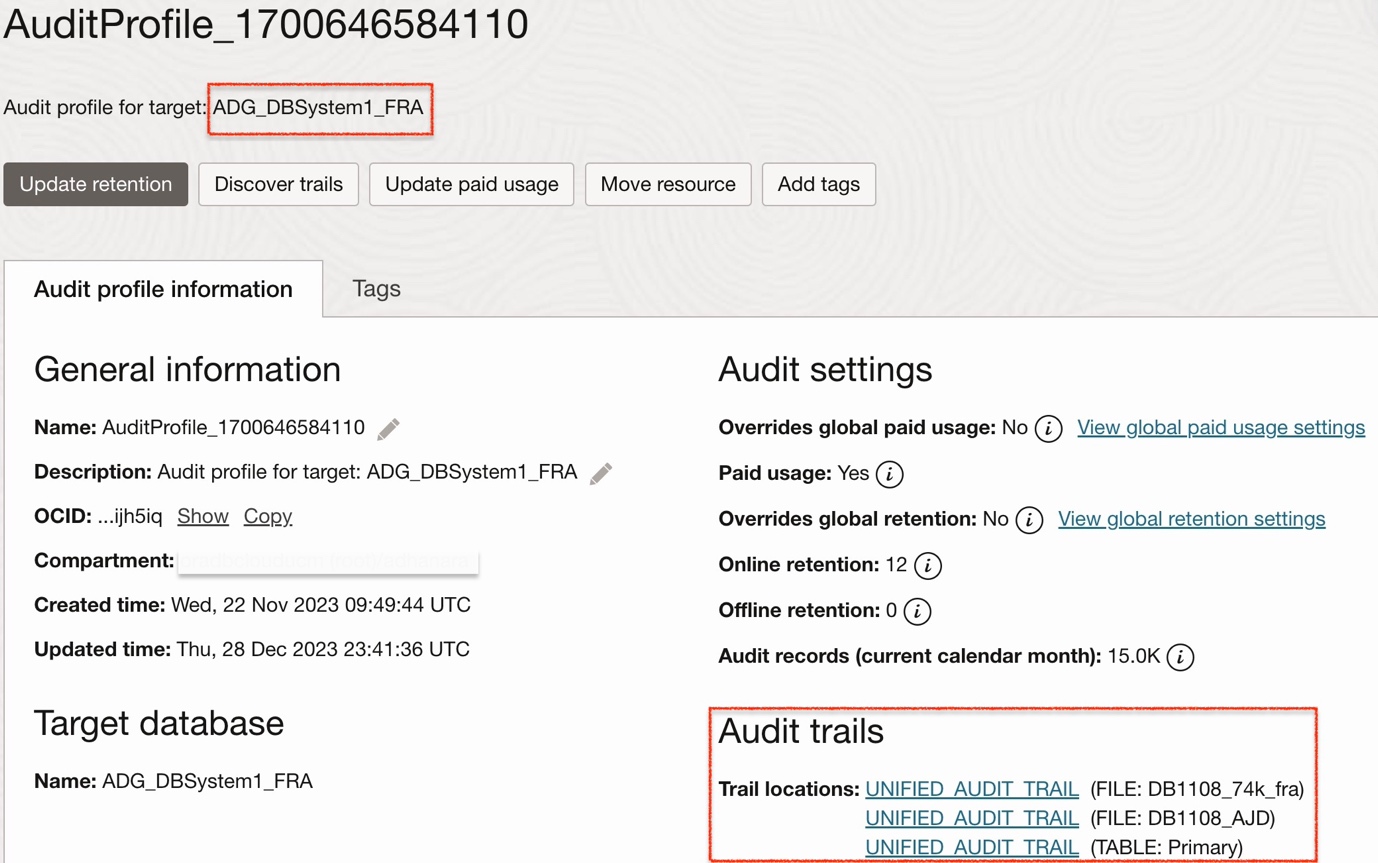Switch to the Tags tab
The width and height of the screenshot is (1378, 863).
pos(375,288)
